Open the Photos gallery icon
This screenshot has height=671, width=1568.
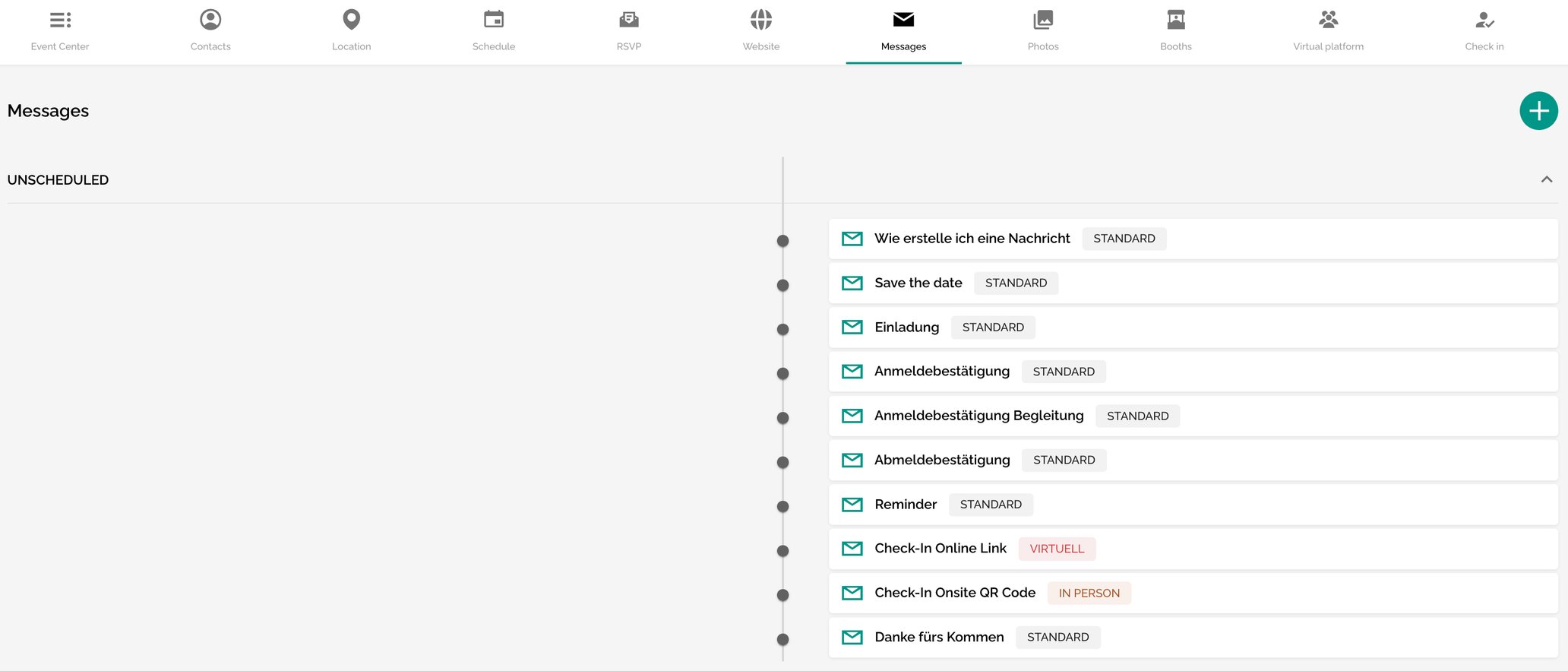(1043, 20)
